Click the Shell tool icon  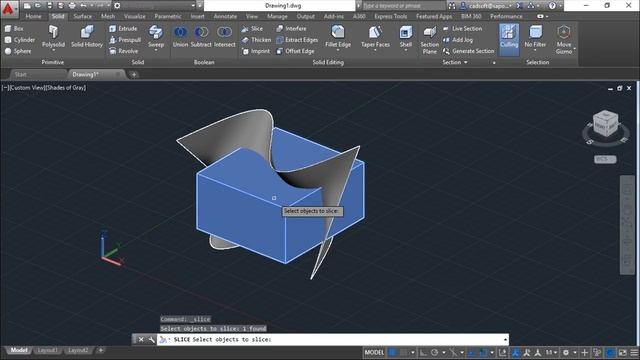coord(406,32)
